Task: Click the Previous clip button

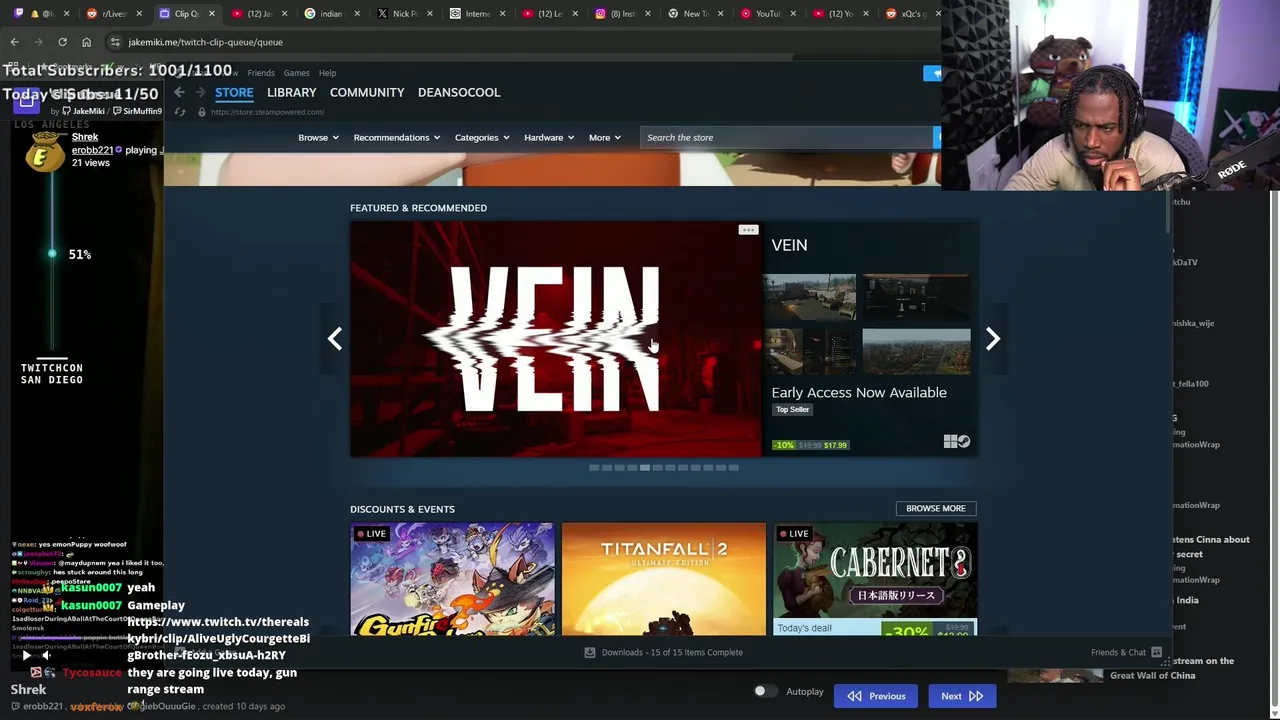Action: (x=876, y=696)
